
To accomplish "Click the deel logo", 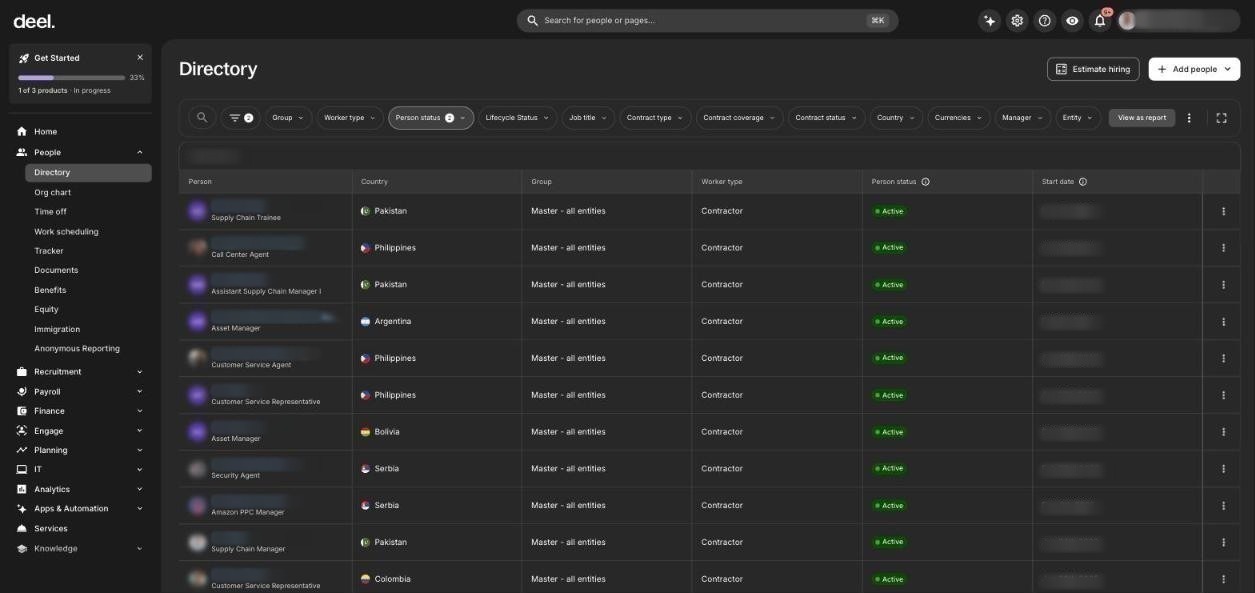I will coord(34,21).
